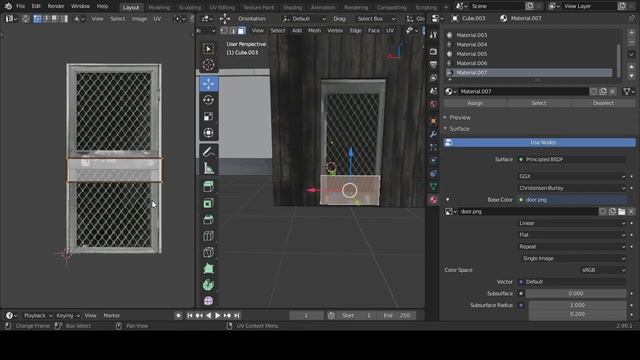The height and width of the screenshot is (360, 640).
Task: Open the Christensen-Burley subsurface method dropdown
Action: [571, 188]
